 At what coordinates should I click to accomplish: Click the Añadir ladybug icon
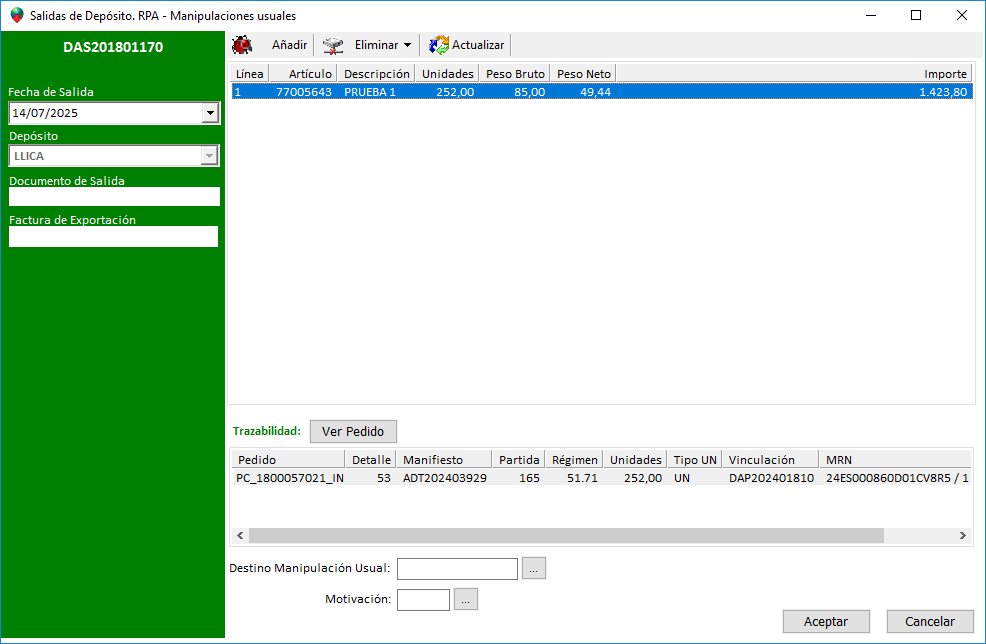click(242, 45)
